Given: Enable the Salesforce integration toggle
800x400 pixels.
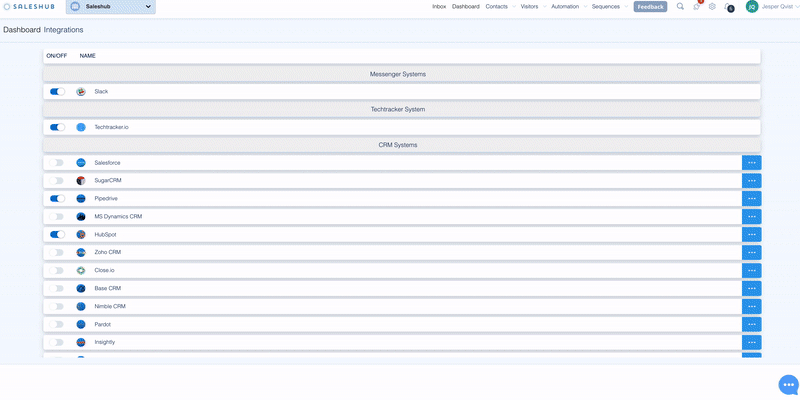Looking at the screenshot, I should pos(56,163).
